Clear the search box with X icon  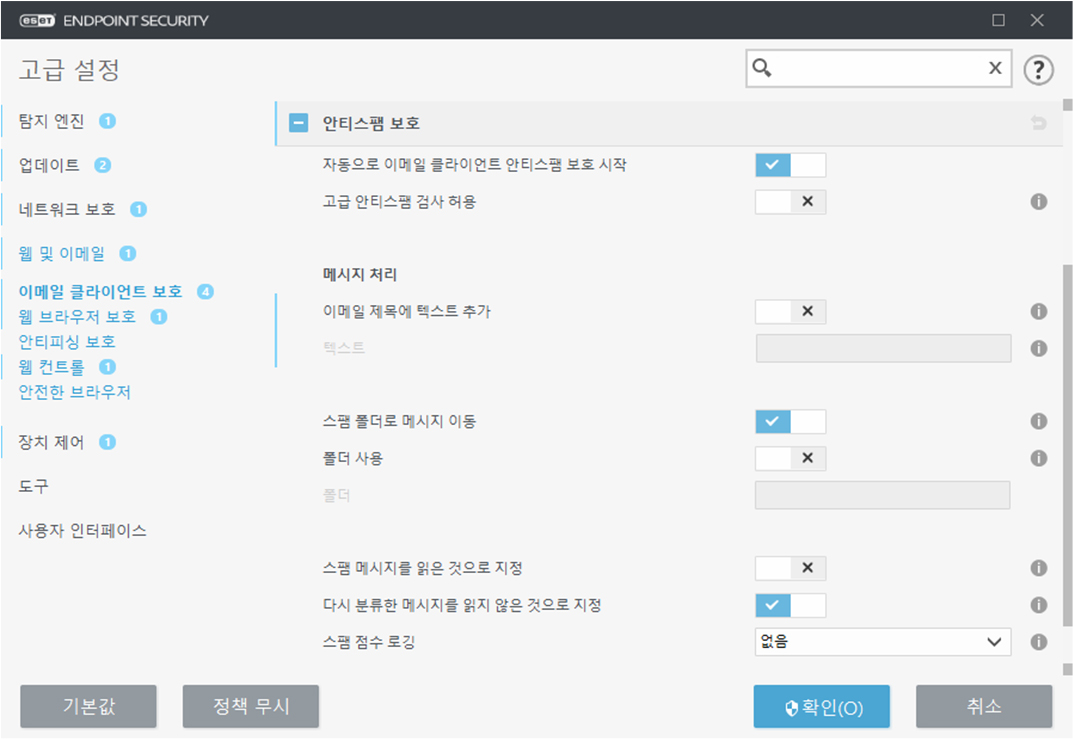pos(995,68)
